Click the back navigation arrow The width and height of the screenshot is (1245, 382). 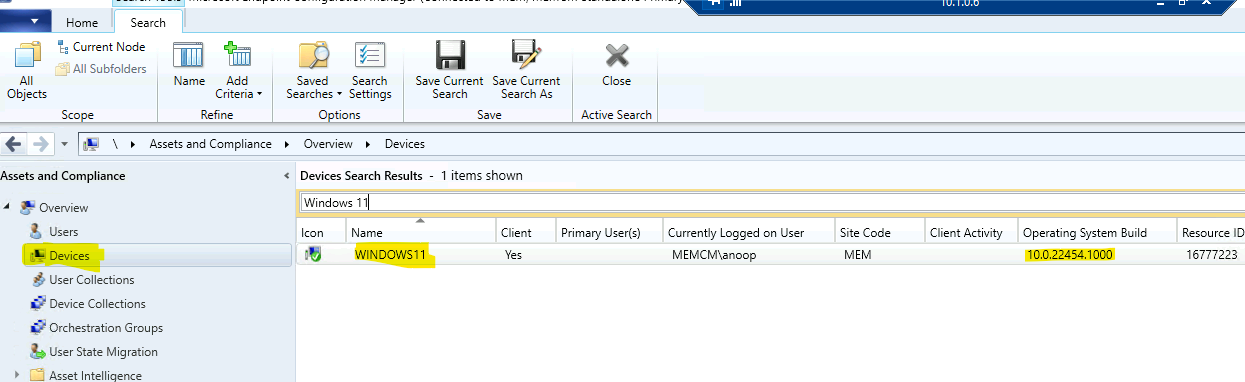[x=14, y=144]
